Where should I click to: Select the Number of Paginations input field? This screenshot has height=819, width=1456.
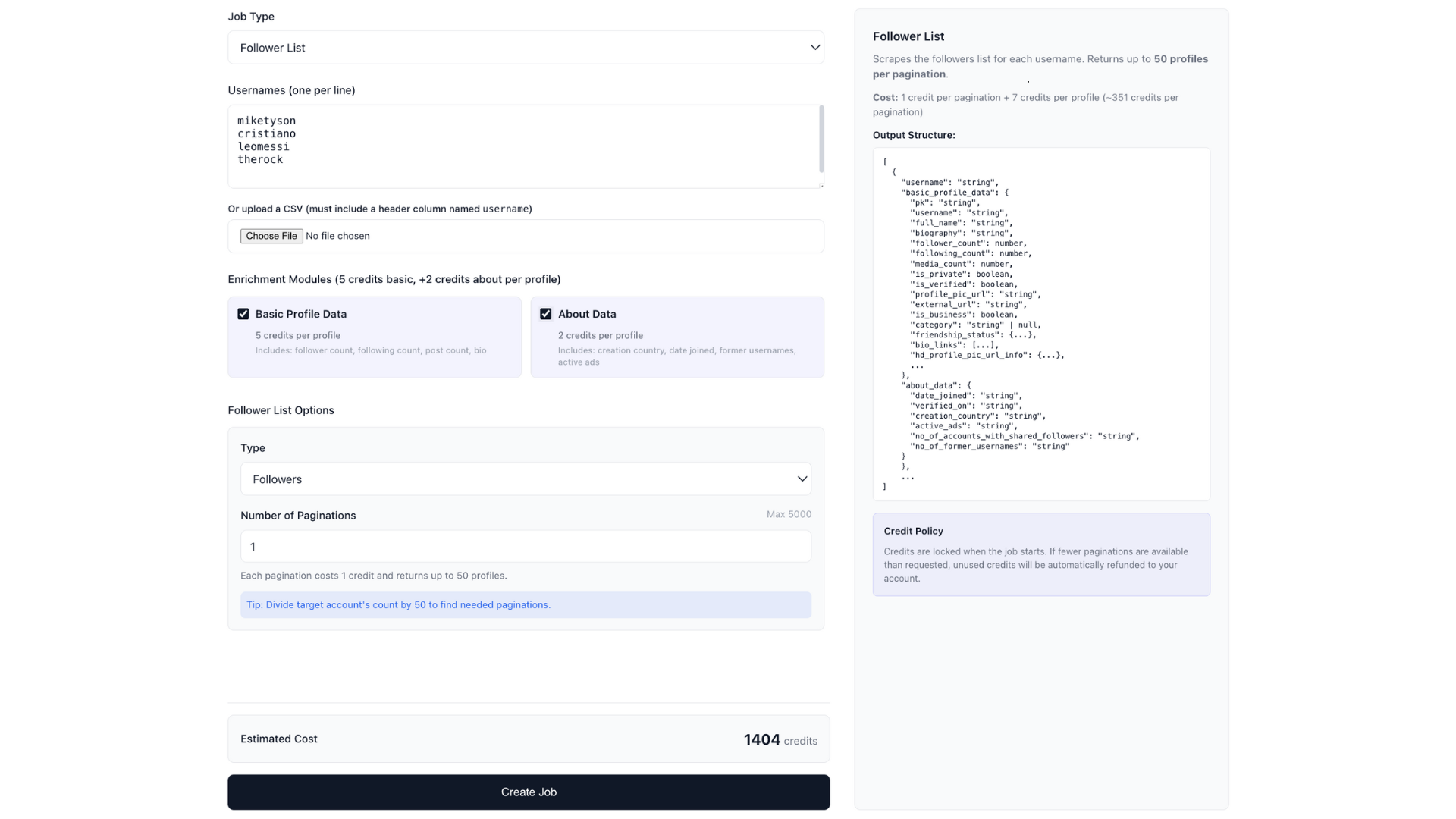pyautogui.click(x=526, y=546)
